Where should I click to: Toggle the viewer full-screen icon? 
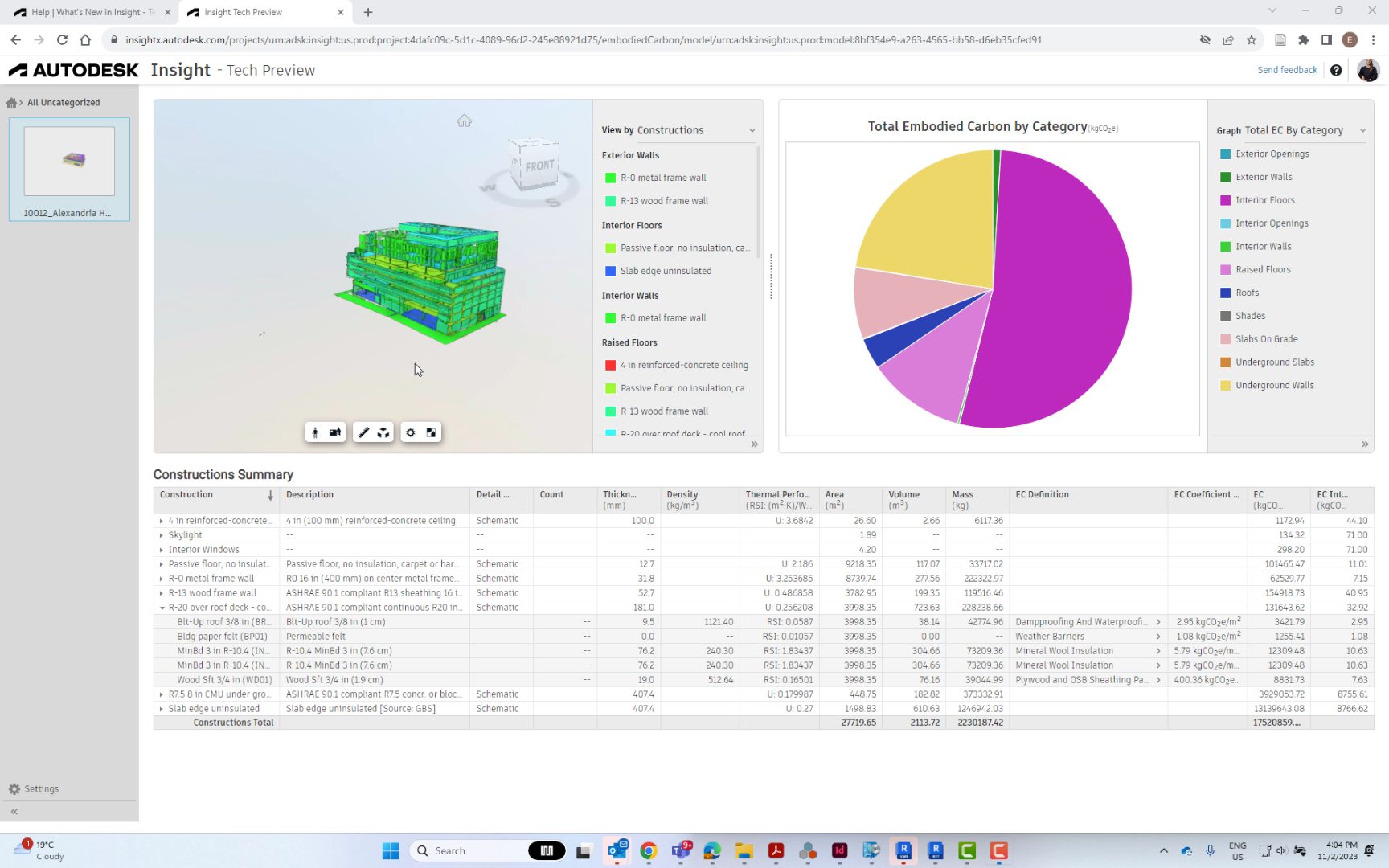click(x=431, y=432)
